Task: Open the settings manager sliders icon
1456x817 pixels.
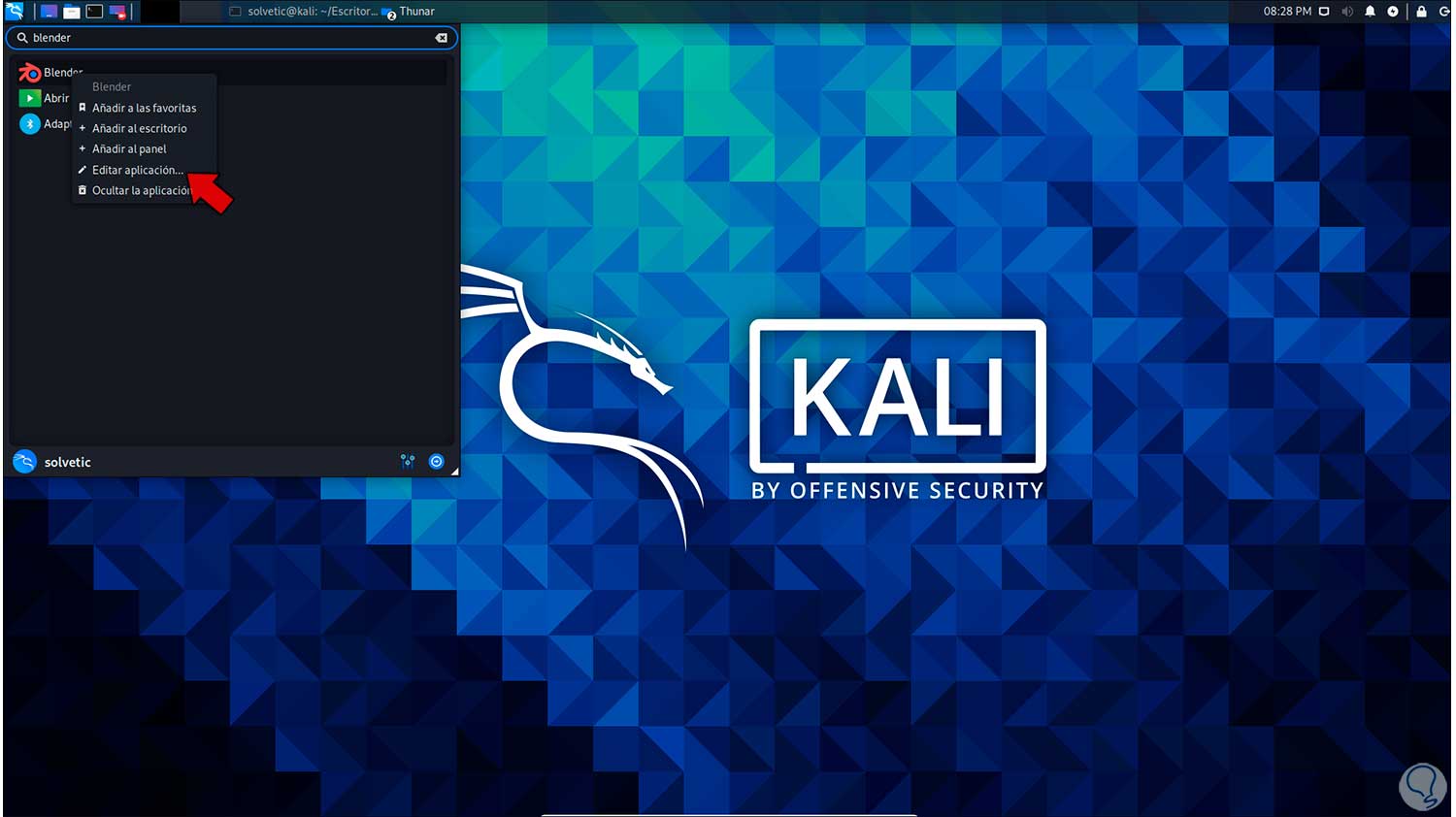Action: 408,462
